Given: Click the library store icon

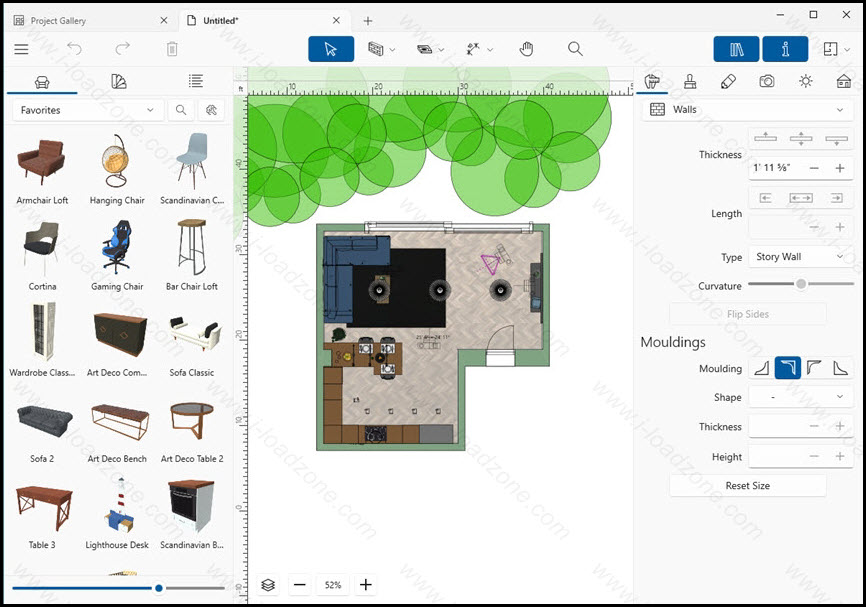Looking at the screenshot, I should click(212, 110).
